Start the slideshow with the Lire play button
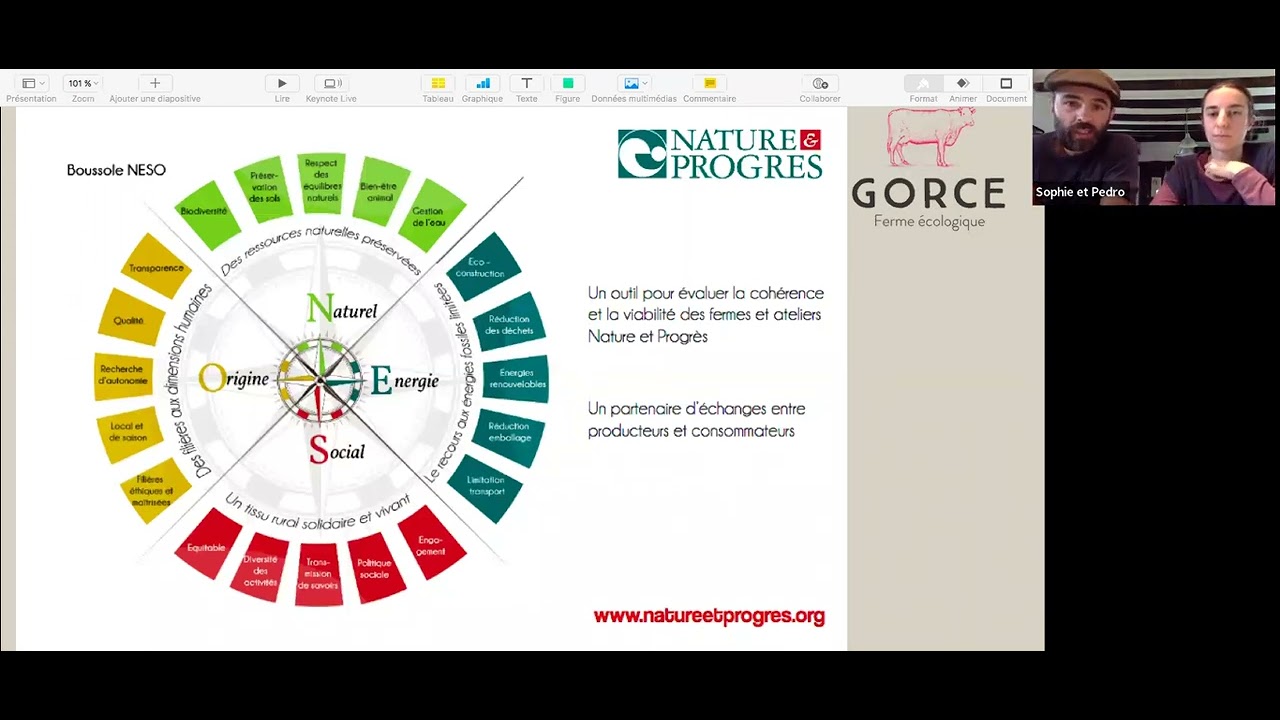 282,84
